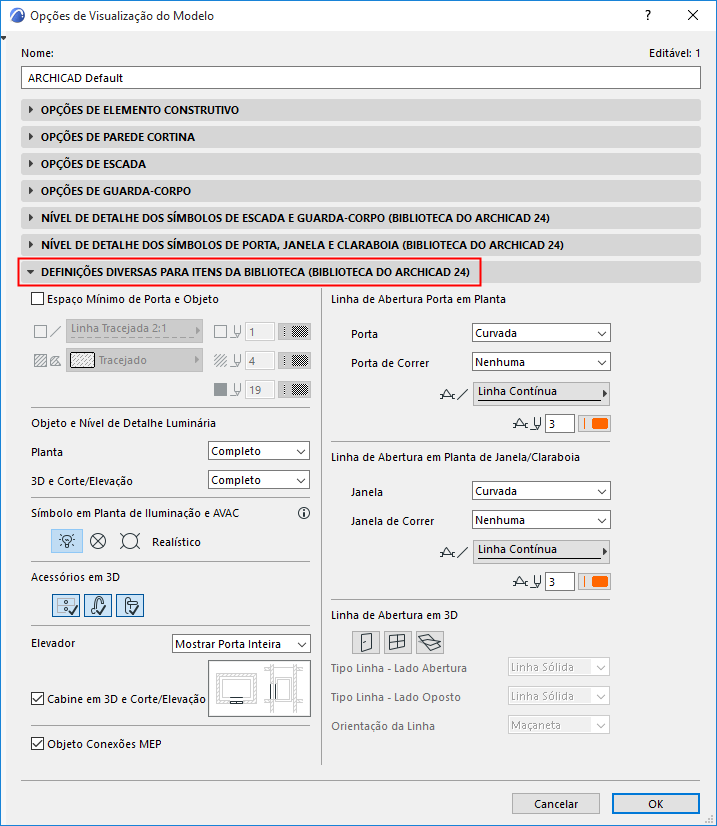
Task: Toggle skylight opening line in 3D icon
Action: pyautogui.click(x=429, y=642)
